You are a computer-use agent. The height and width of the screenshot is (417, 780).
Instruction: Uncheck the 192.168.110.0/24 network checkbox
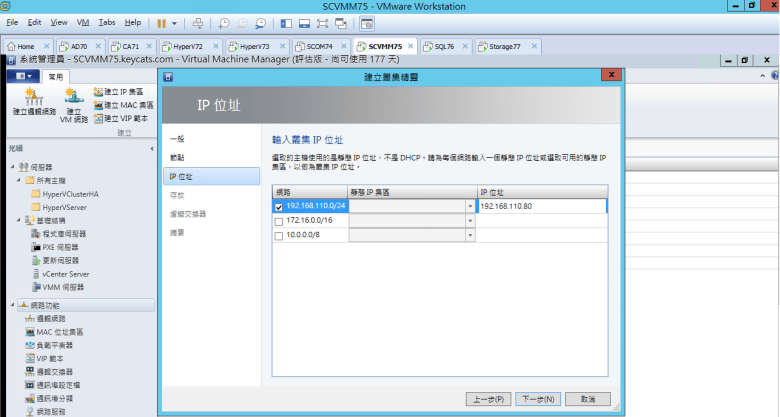click(279, 207)
